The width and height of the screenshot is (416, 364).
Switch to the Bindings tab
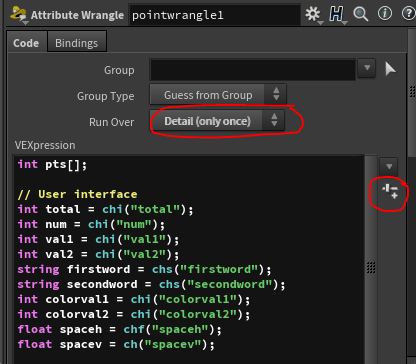coord(77,43)
